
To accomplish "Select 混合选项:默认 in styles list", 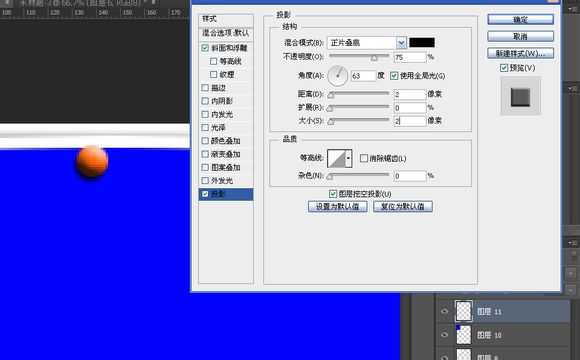I will pyautogui.click(x=226, y=33).
